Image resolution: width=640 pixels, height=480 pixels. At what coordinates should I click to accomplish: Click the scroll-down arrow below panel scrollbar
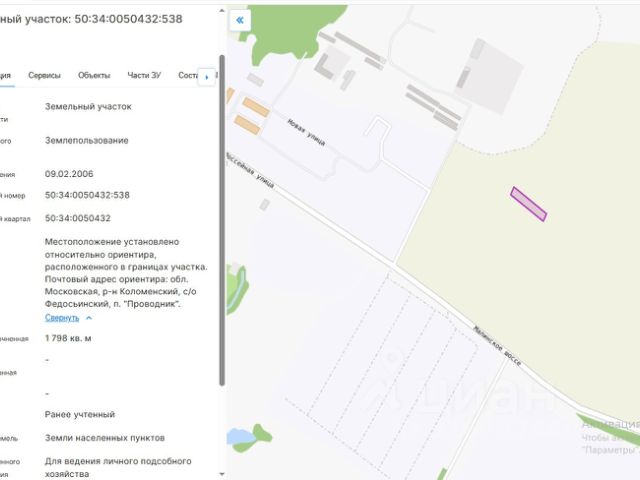pyautogui.click(x=222, y=474)
